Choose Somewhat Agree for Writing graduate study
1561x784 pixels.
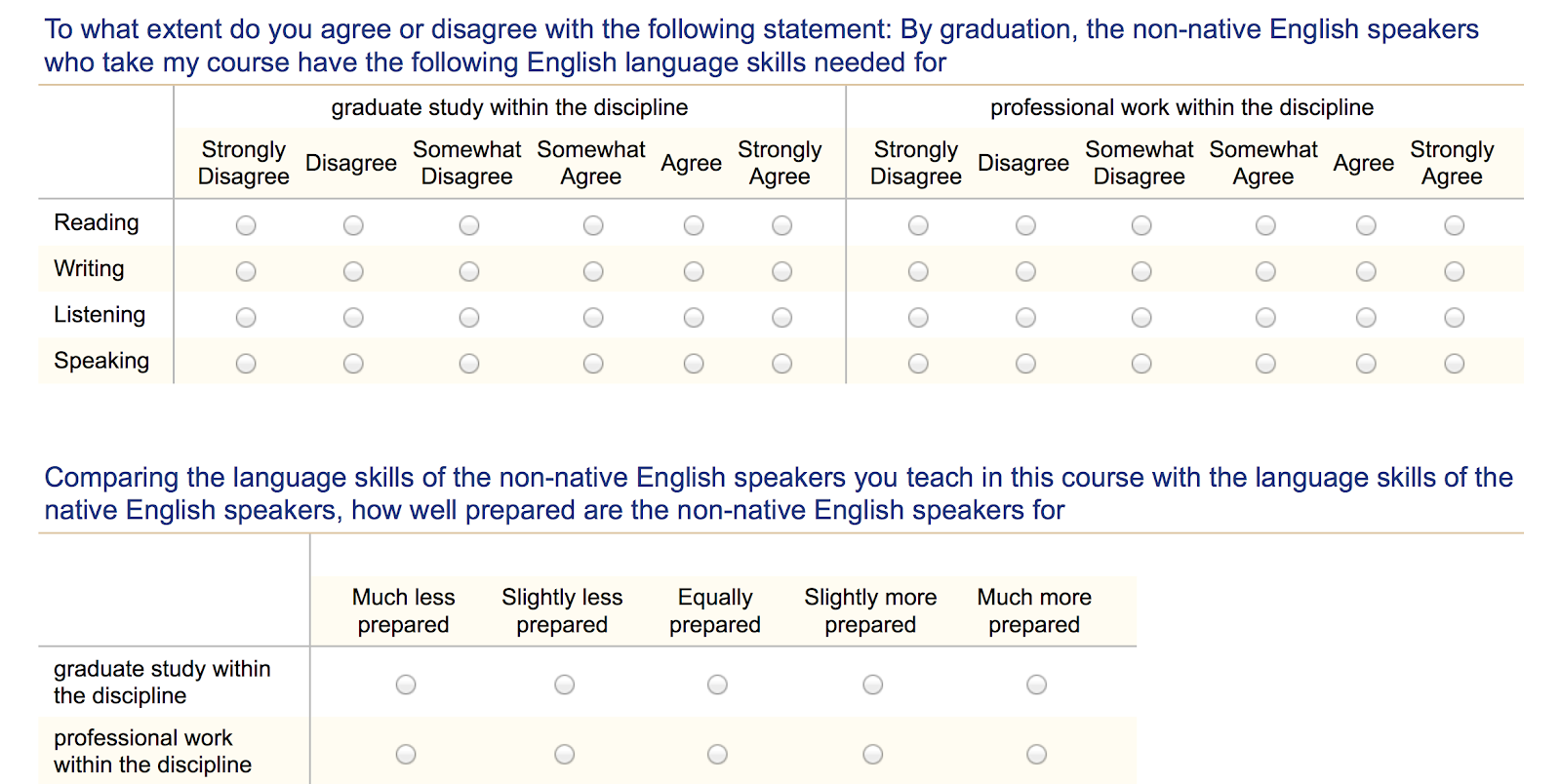[x=593, y=271]
